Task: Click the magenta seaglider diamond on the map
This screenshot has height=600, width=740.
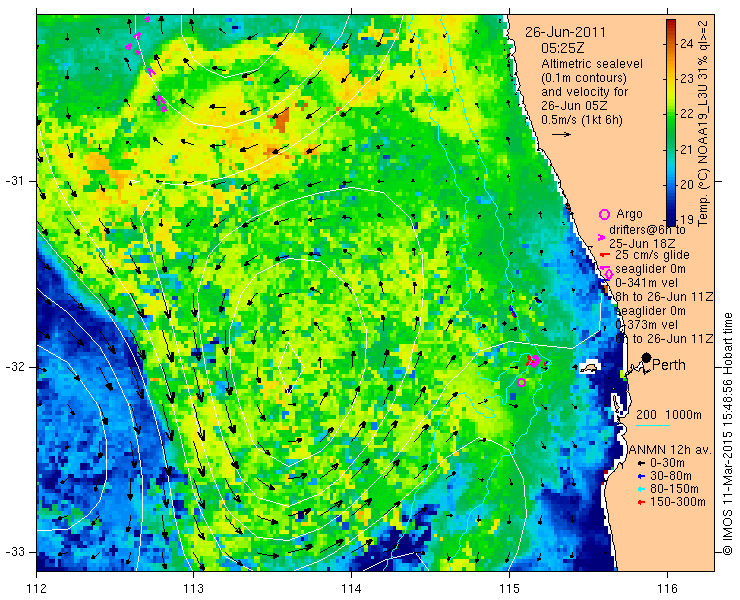Action: [x=535, y=361]
